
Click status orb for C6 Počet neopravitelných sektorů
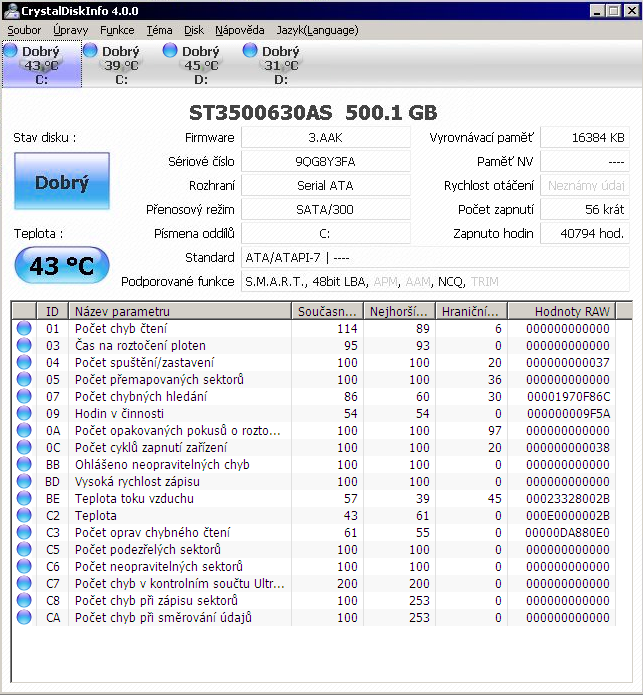click(24, 566)
